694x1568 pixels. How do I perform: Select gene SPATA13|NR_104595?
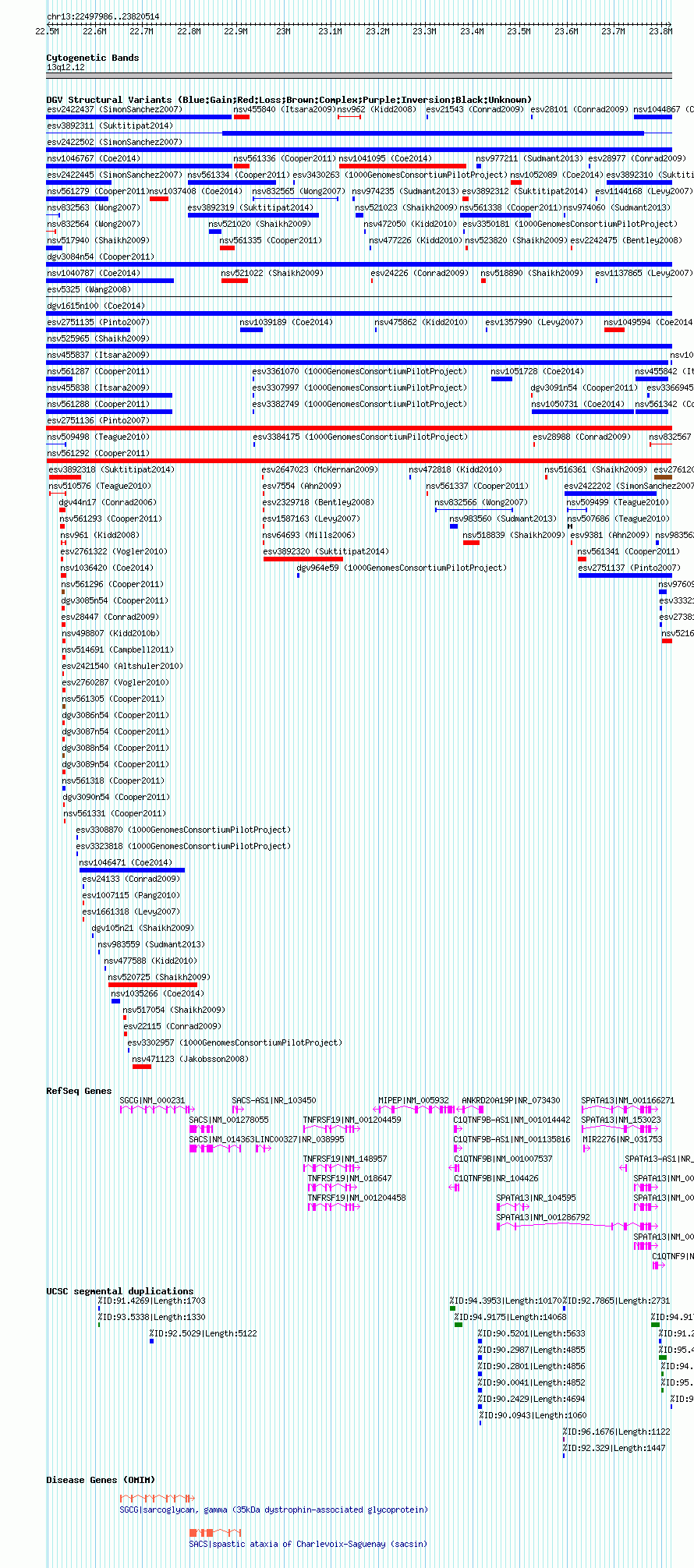[x=536, y=1198]
